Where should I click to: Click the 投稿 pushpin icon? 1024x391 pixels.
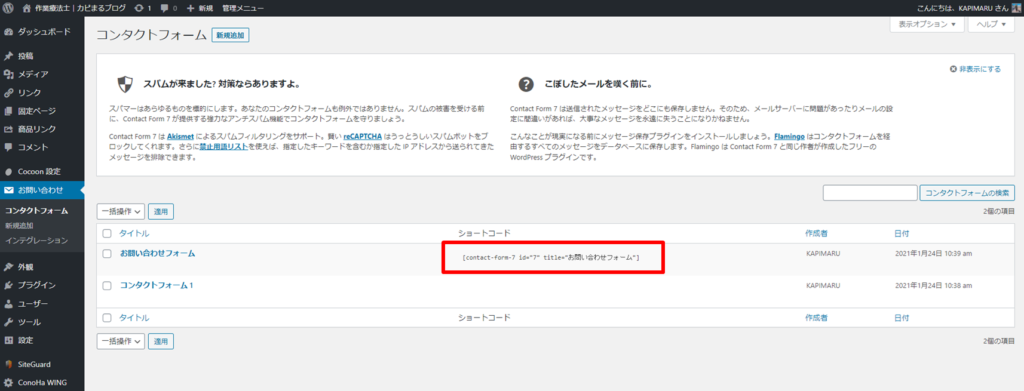tap(8, 56)
